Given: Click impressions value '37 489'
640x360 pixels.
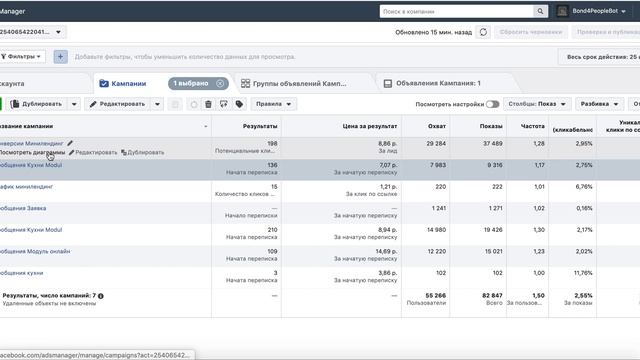Looking at the screenshot, I should pos(493,144).
